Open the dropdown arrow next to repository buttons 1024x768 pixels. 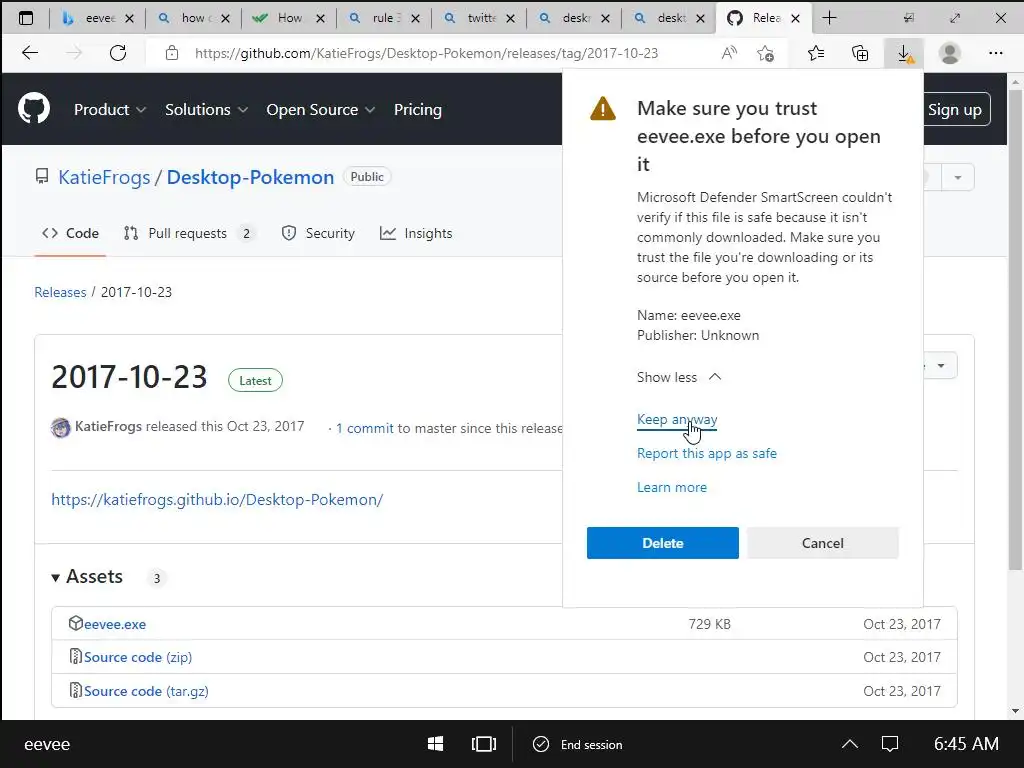tap(957, 177)
